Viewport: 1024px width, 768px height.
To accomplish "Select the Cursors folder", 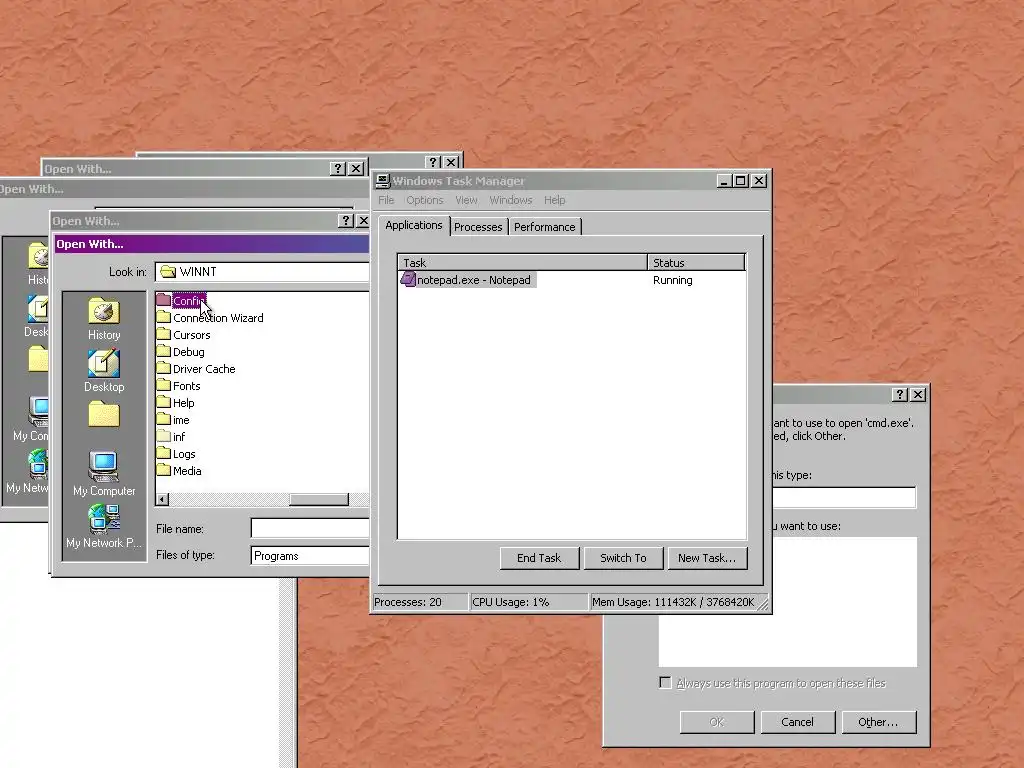I will [x=184, y=335].
